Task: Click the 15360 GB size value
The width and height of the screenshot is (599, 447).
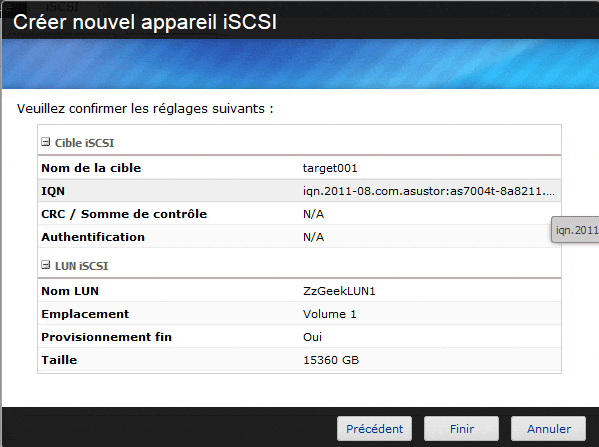Action: click(331, 360)
